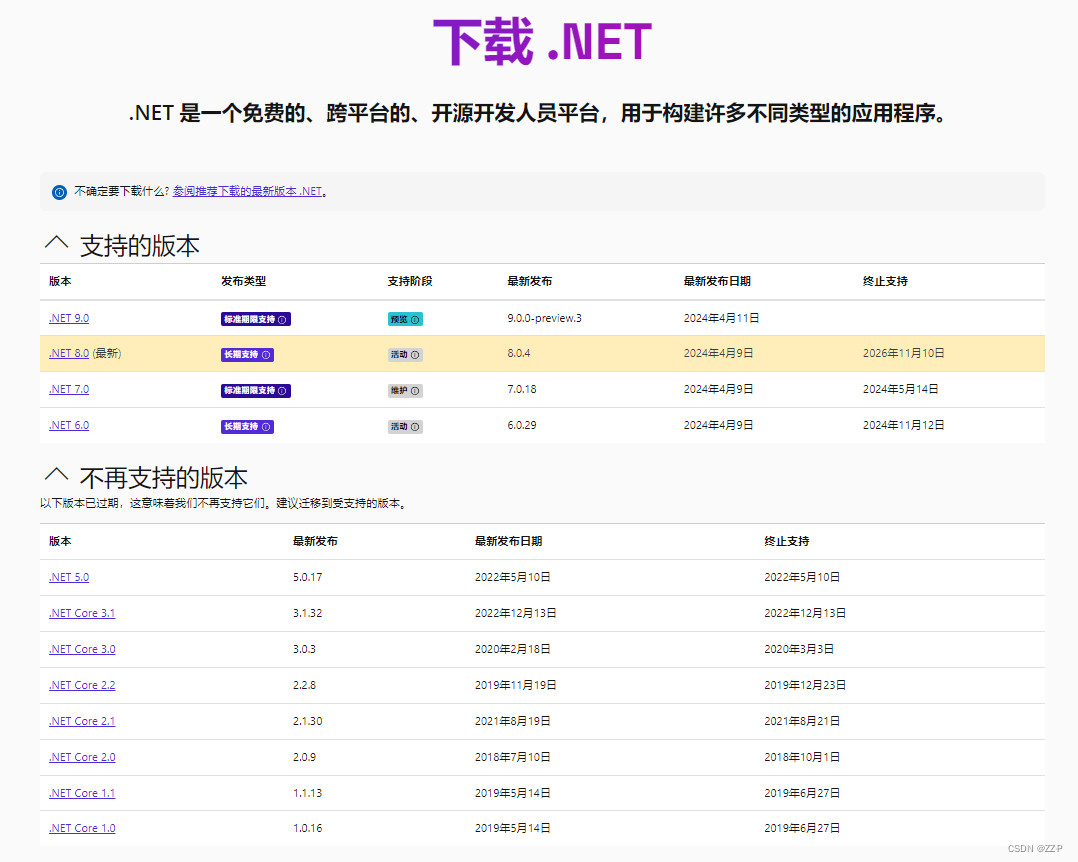Click the date 2024年4月11日

click(x=721, y=318)
